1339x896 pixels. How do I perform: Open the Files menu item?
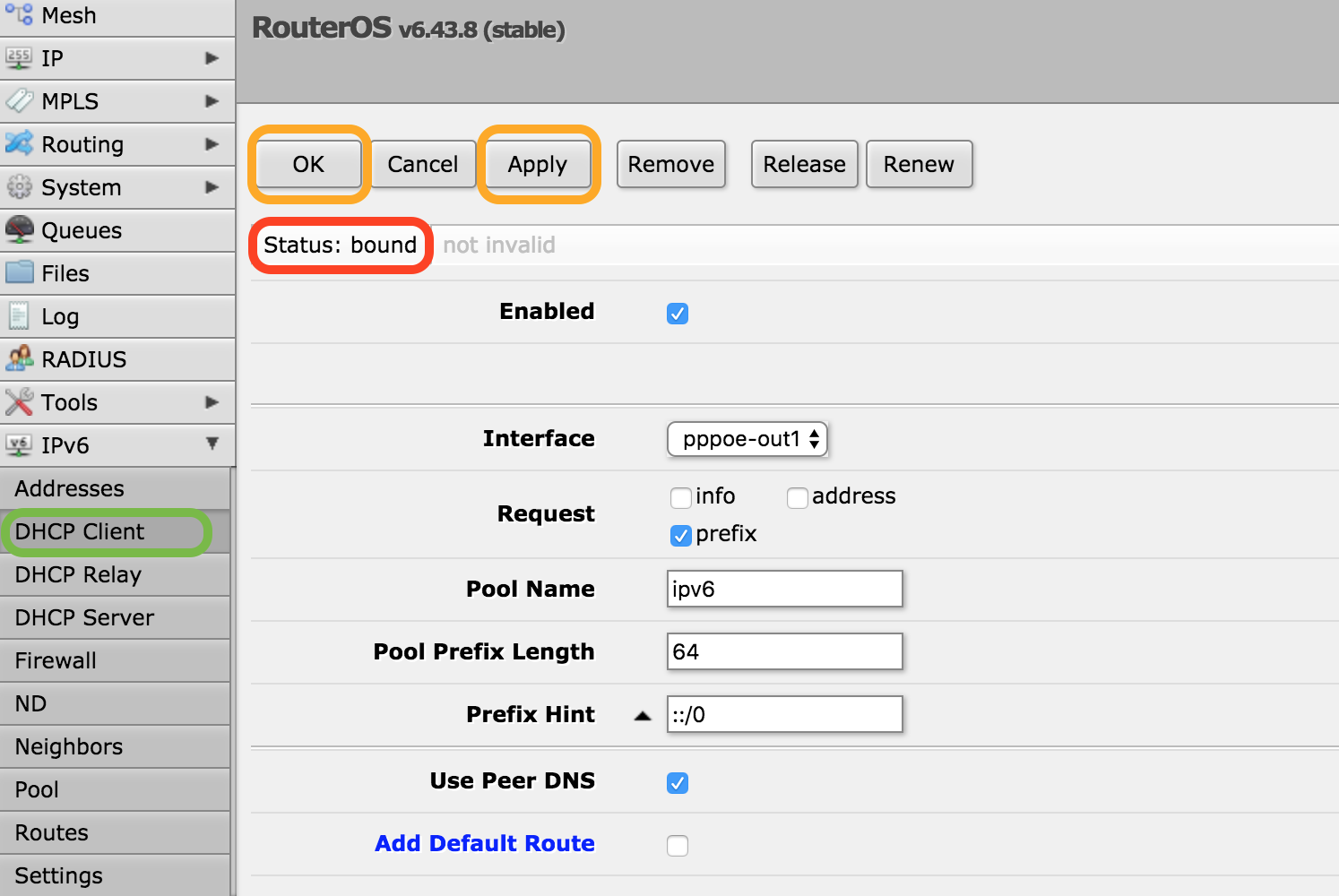[117, 273]
